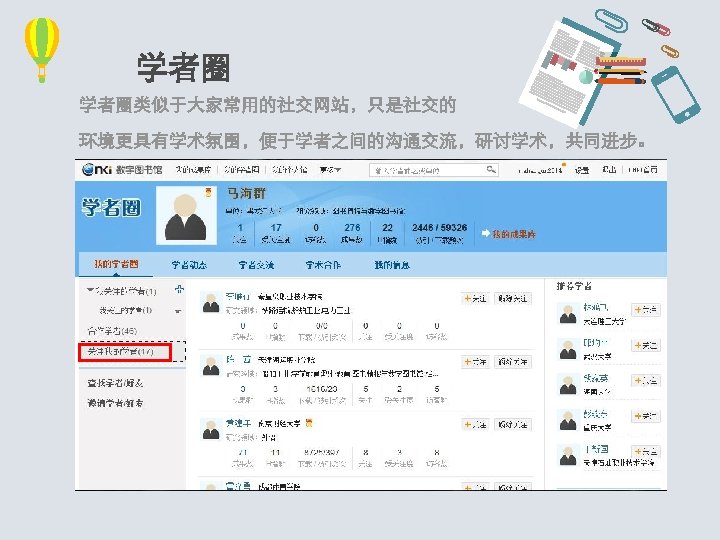Viewport: 720px width, 540px height.
Task: Switch to the 学者交流 tab
Action: click(256, 265)
